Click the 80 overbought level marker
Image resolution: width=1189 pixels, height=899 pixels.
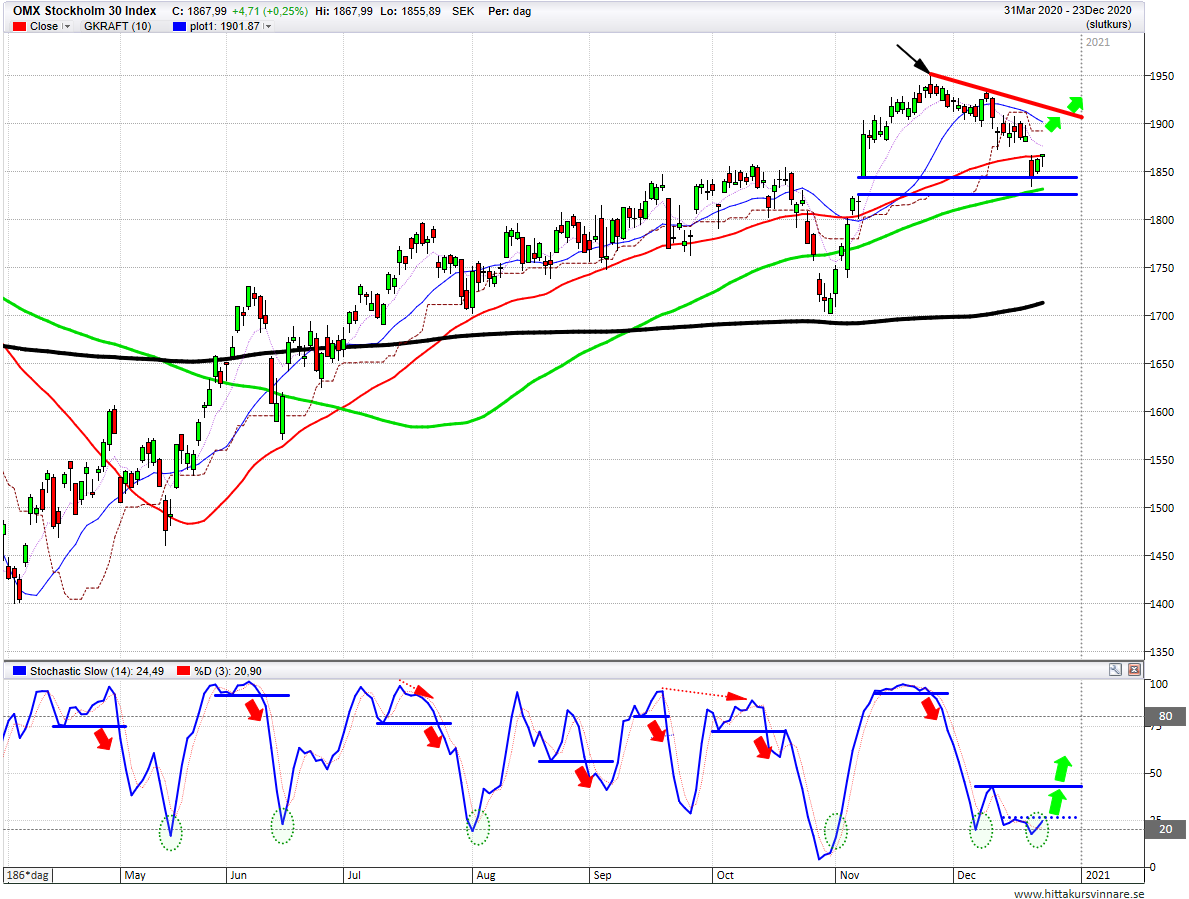pos(1165,716)
